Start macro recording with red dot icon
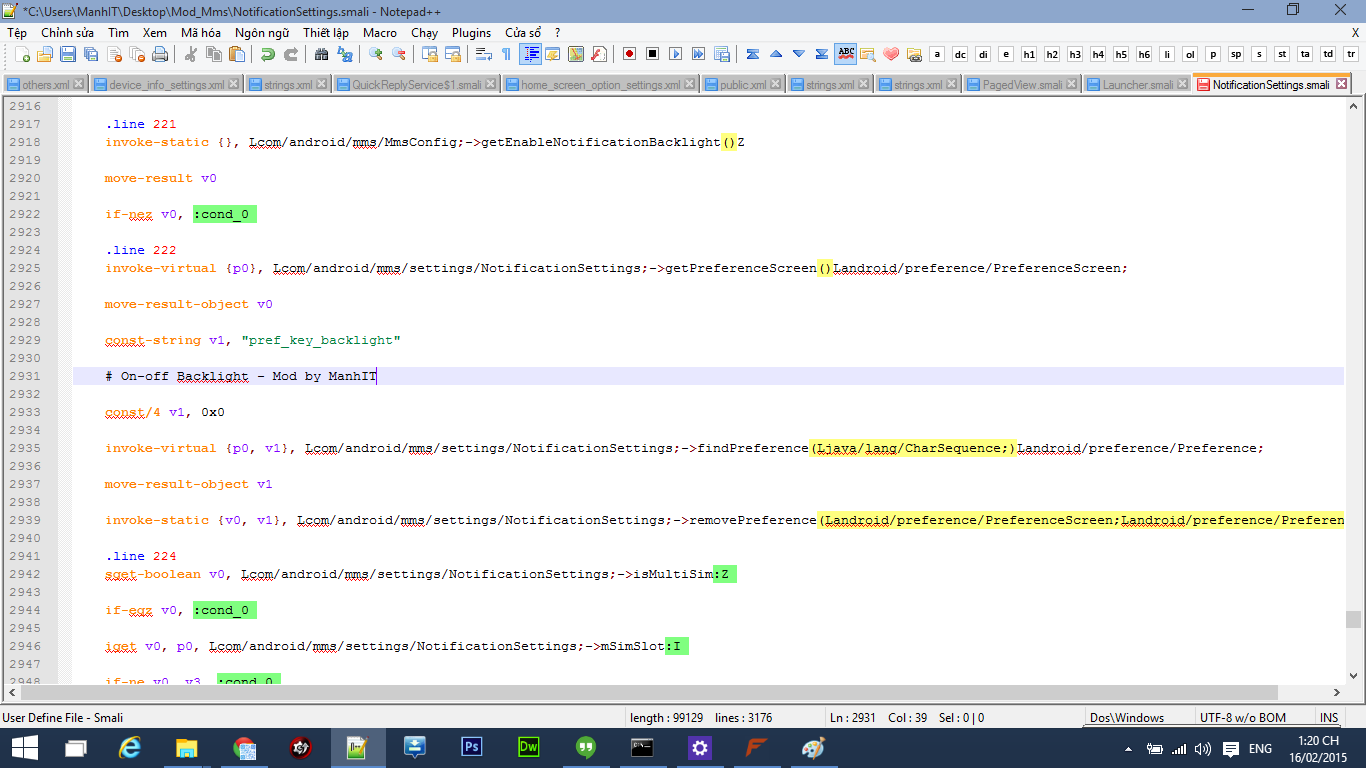The height and width of the screenshot is (768, 1366). (x=630, y=54)
